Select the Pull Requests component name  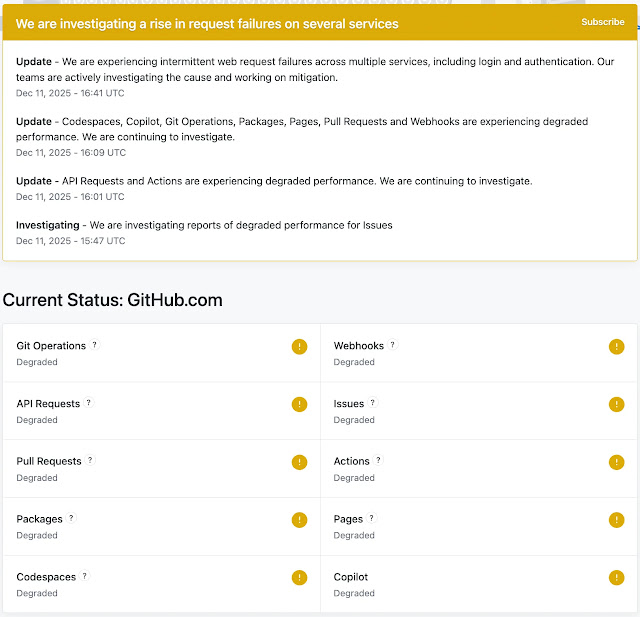(49, 462)
